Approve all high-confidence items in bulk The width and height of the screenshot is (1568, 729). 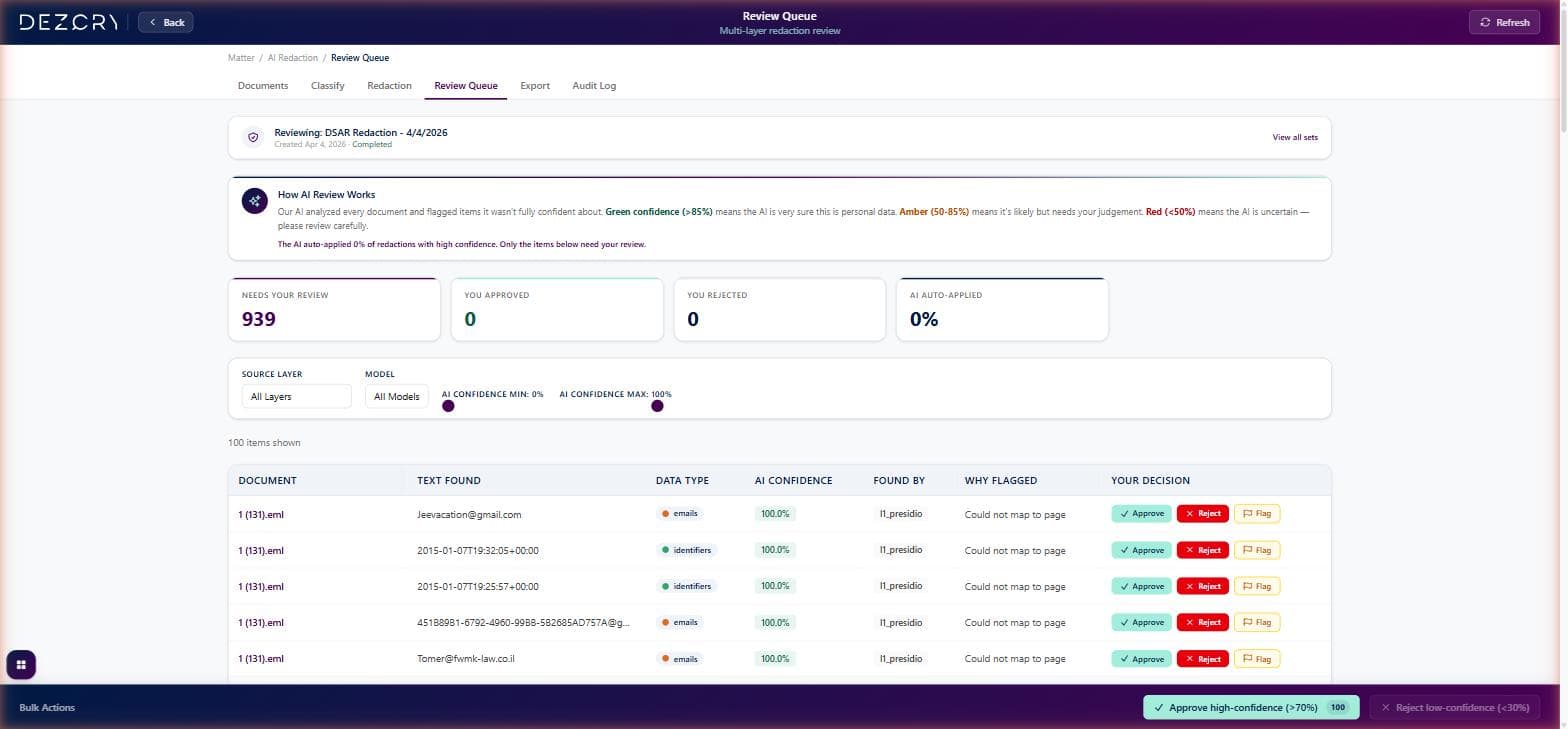tap(1250, 707)
